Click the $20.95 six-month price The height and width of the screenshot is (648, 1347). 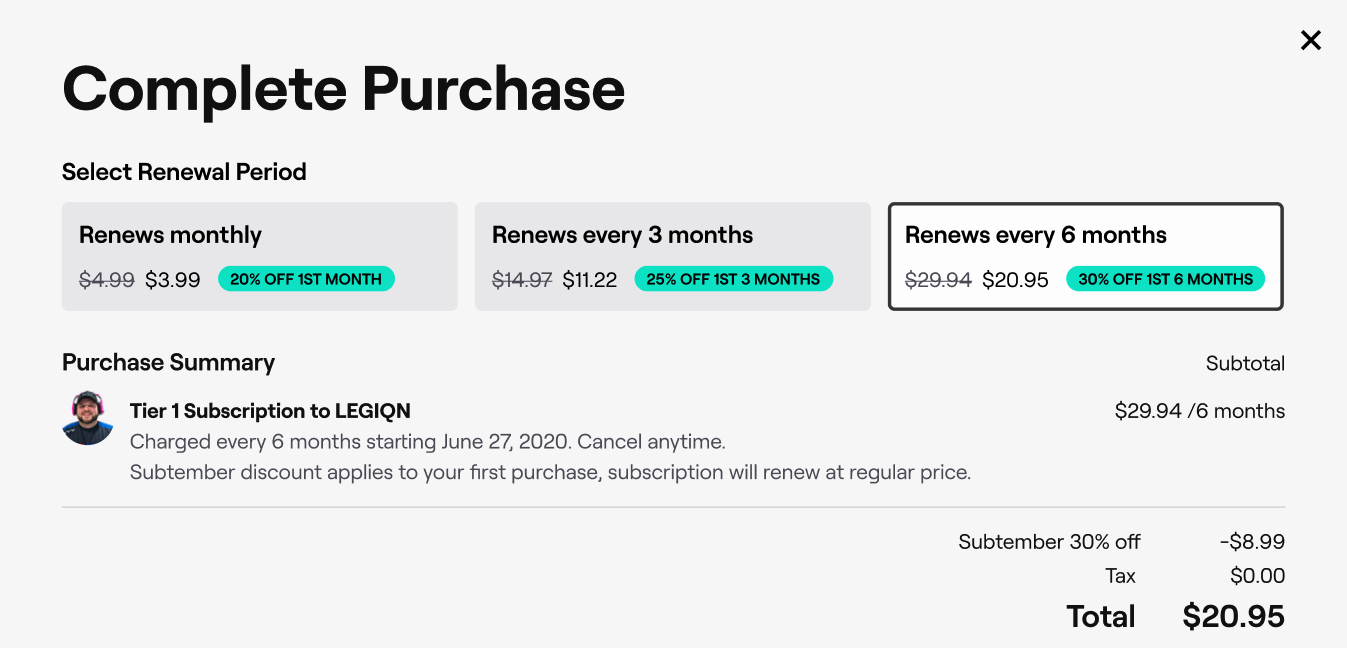[1015, 280]
